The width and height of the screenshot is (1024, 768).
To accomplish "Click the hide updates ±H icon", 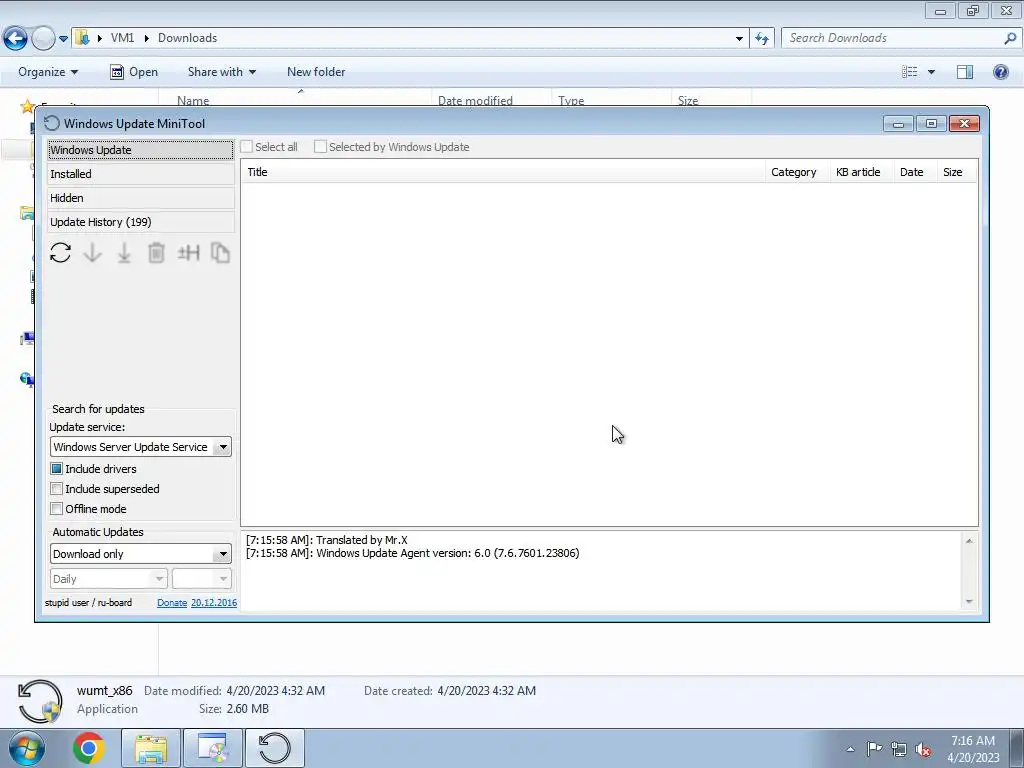I will [x=188, y=253].
